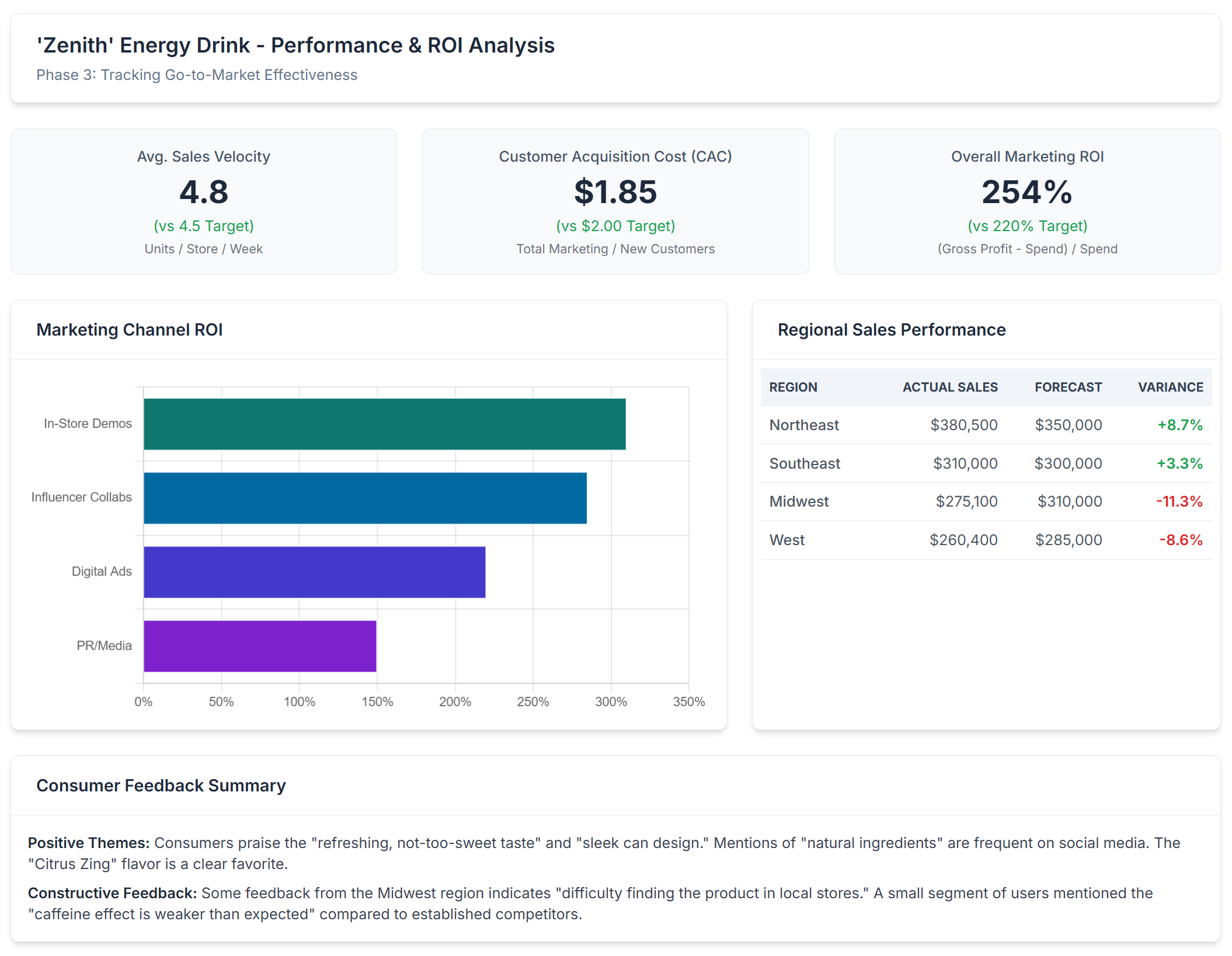Click Total Marketing / New Customers caption

click(615, 249)
